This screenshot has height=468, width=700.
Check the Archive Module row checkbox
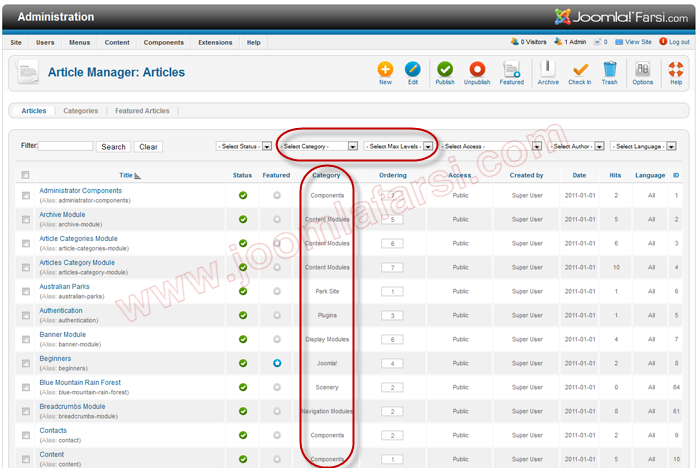pos(26,219)
